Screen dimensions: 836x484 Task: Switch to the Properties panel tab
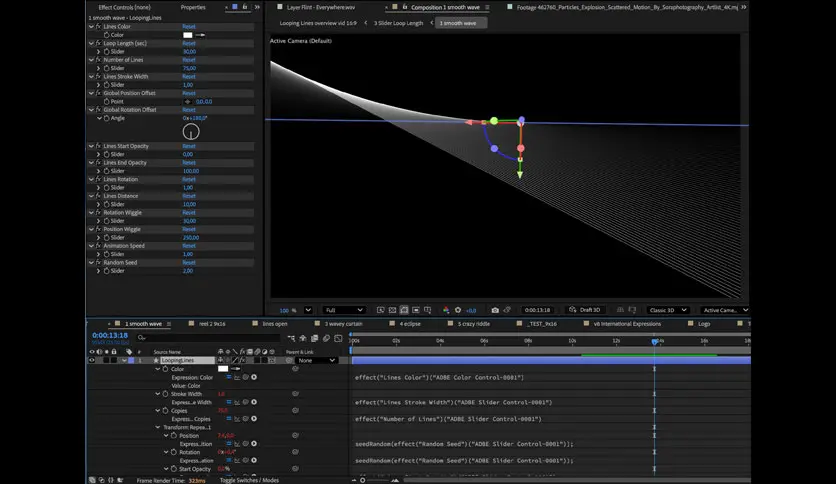pos(193,7)
